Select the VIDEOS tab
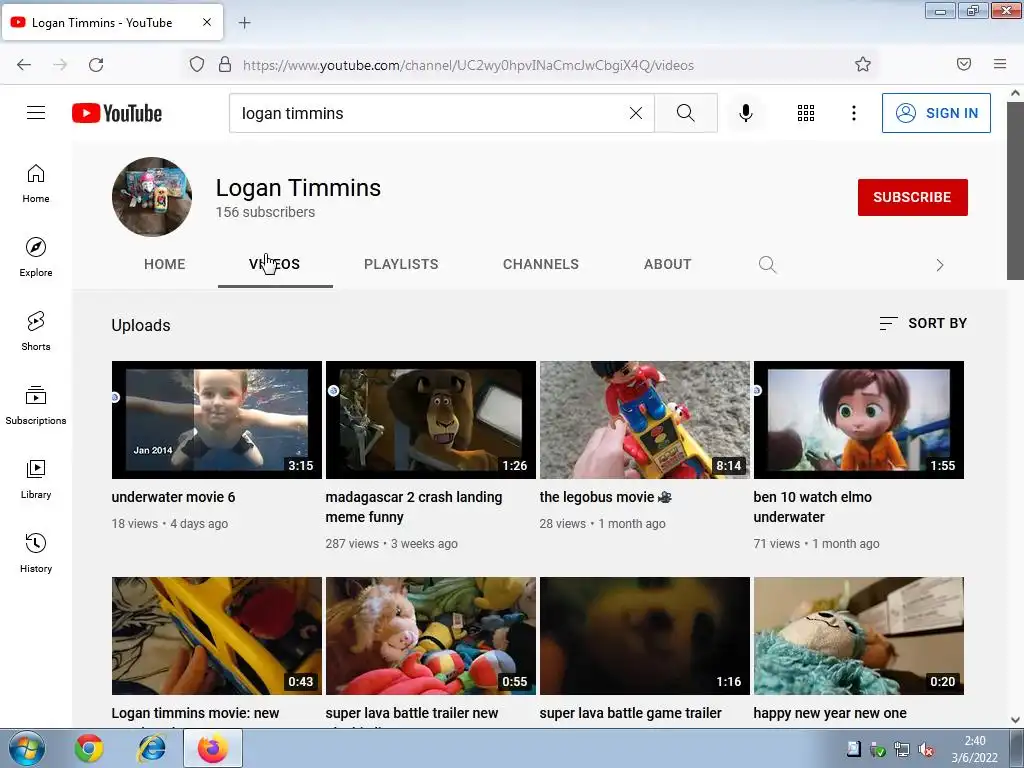This screenshot has width=1024, height=768. (x=275, y=264)
